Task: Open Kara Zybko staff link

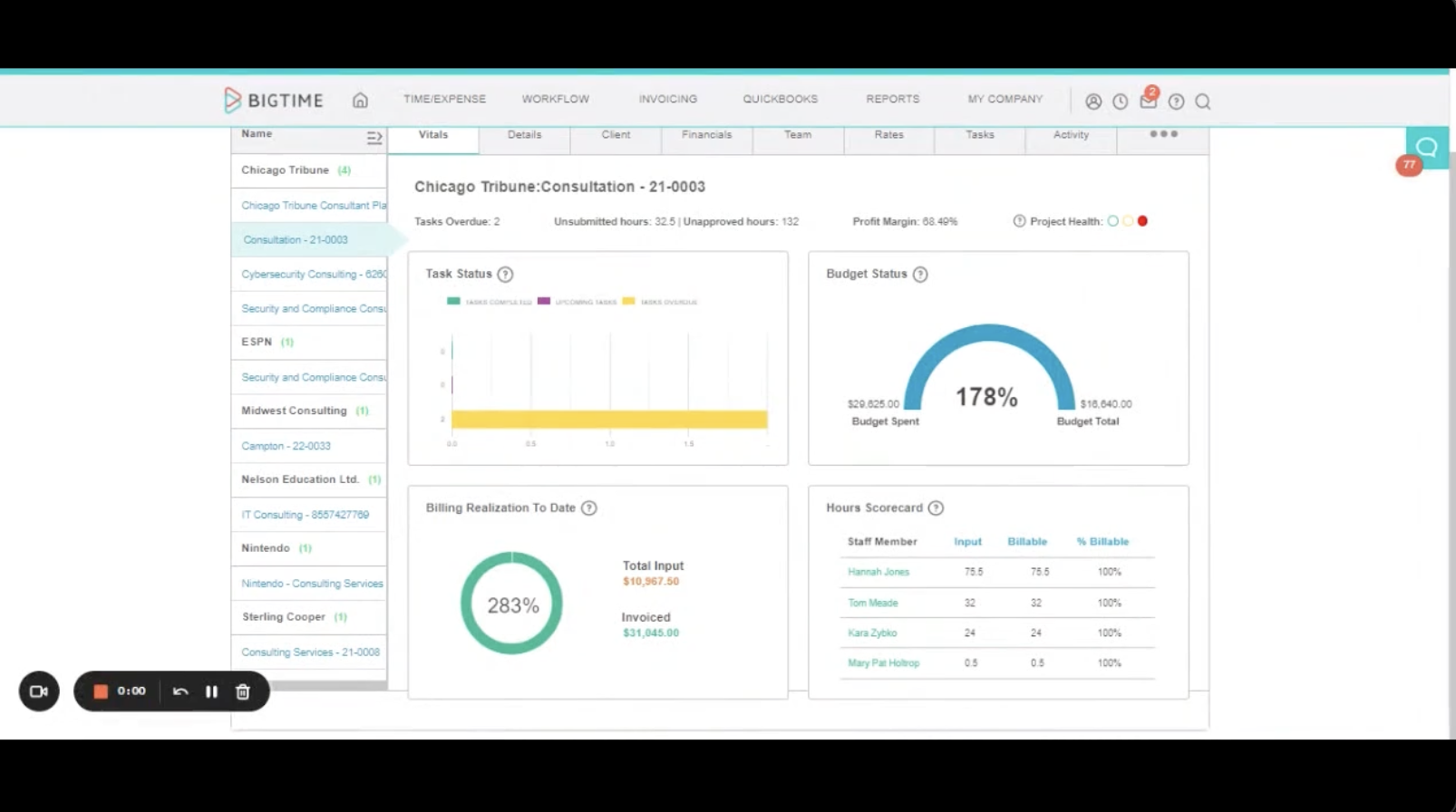Action: click(x=872, y=633)
